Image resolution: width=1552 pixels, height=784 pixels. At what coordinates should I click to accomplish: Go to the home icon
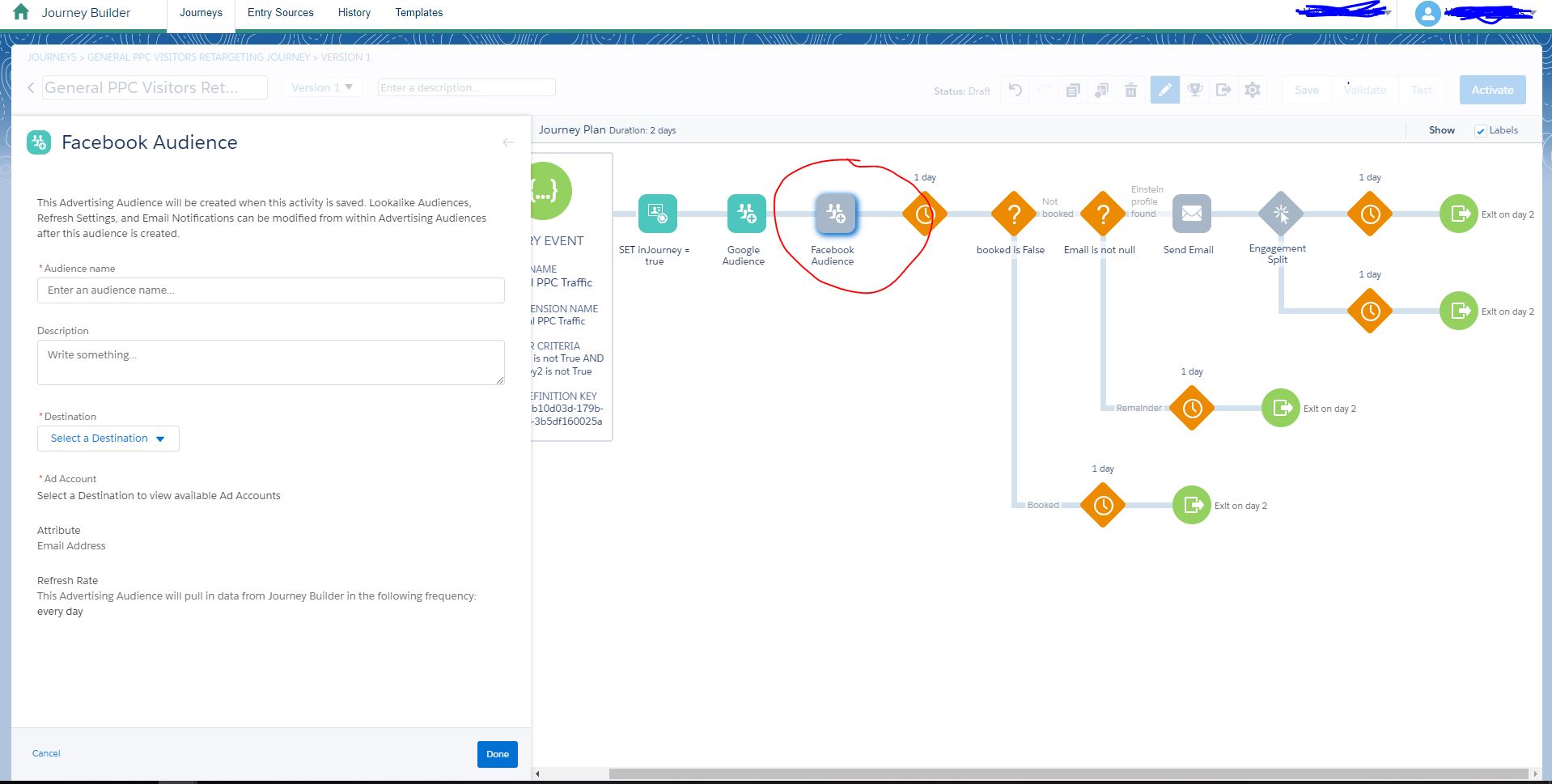21,12
